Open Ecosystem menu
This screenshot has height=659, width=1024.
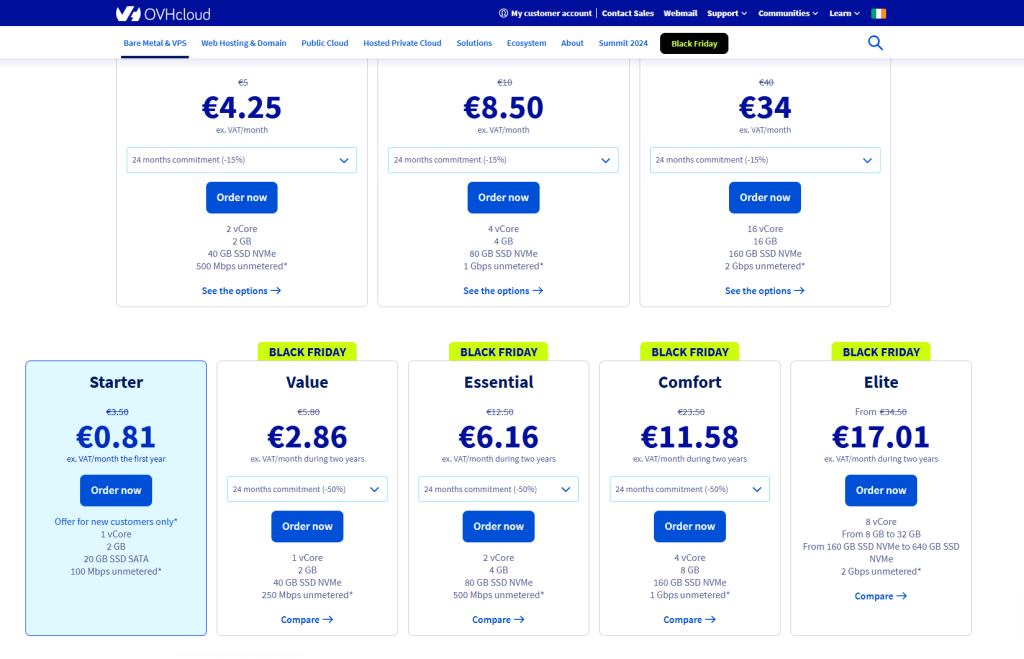coord(526,43)
